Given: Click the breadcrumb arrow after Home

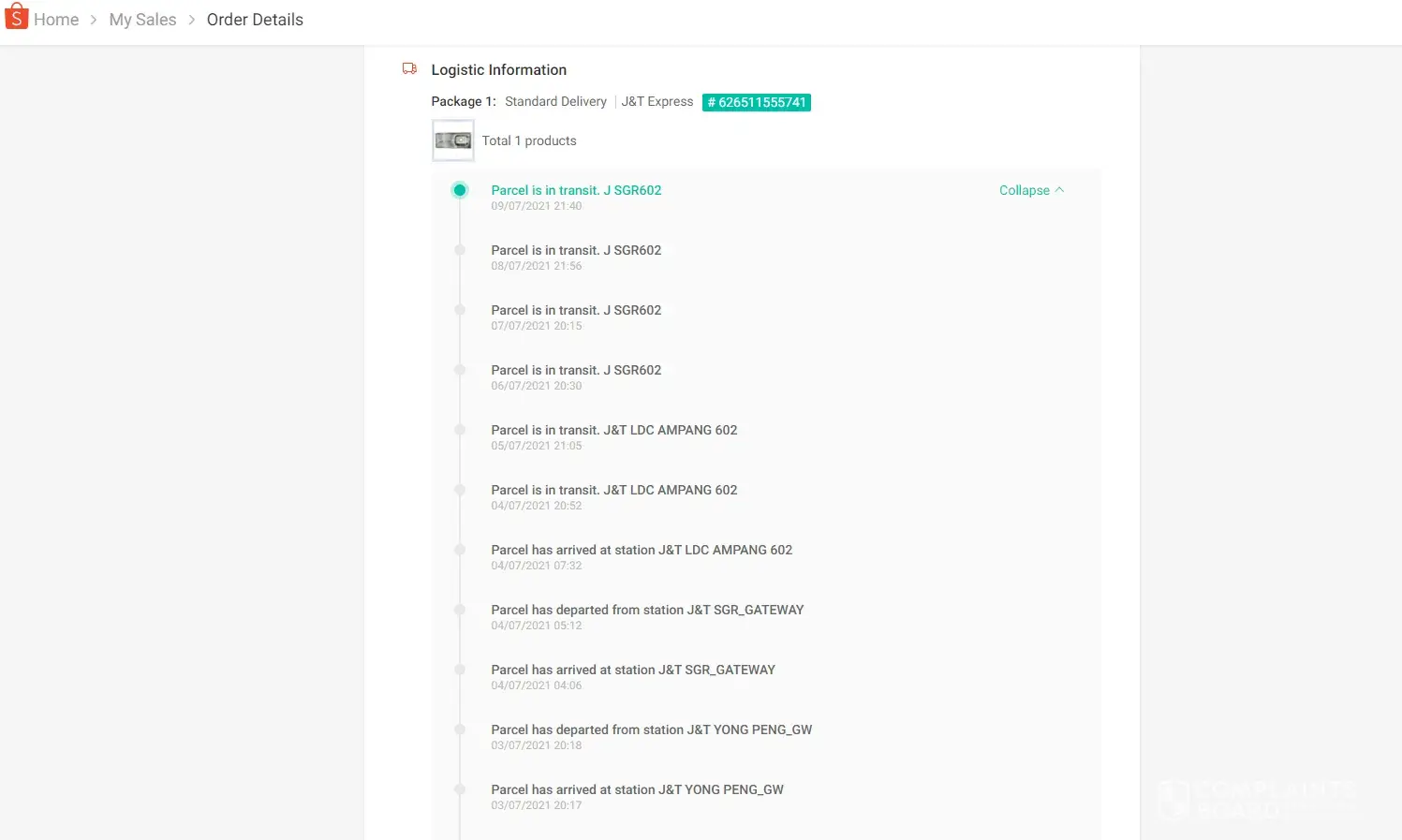Looking at the screenshot, I should click(94, 20).
